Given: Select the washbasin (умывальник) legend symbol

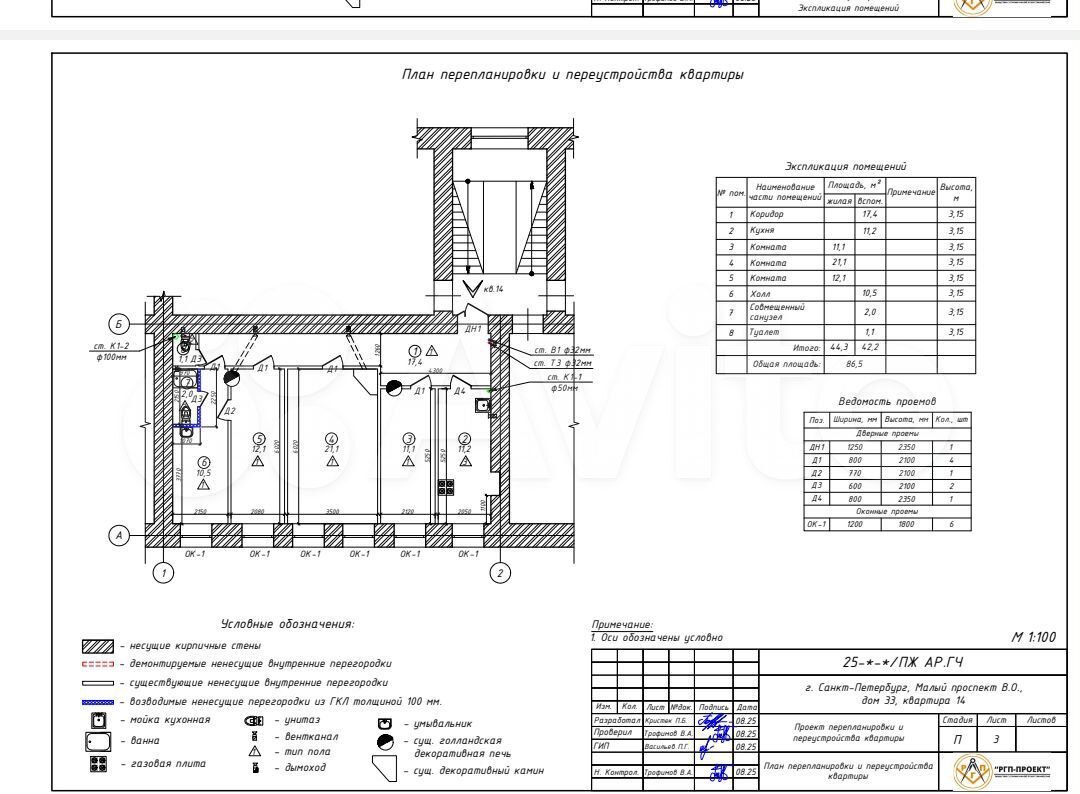Looking at the screenshot, I should (384, 723).
